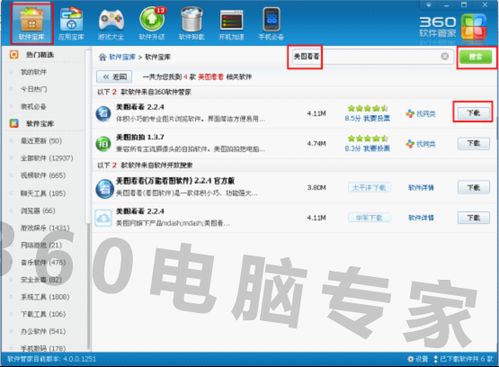Click the green search button

pos(476,57)
